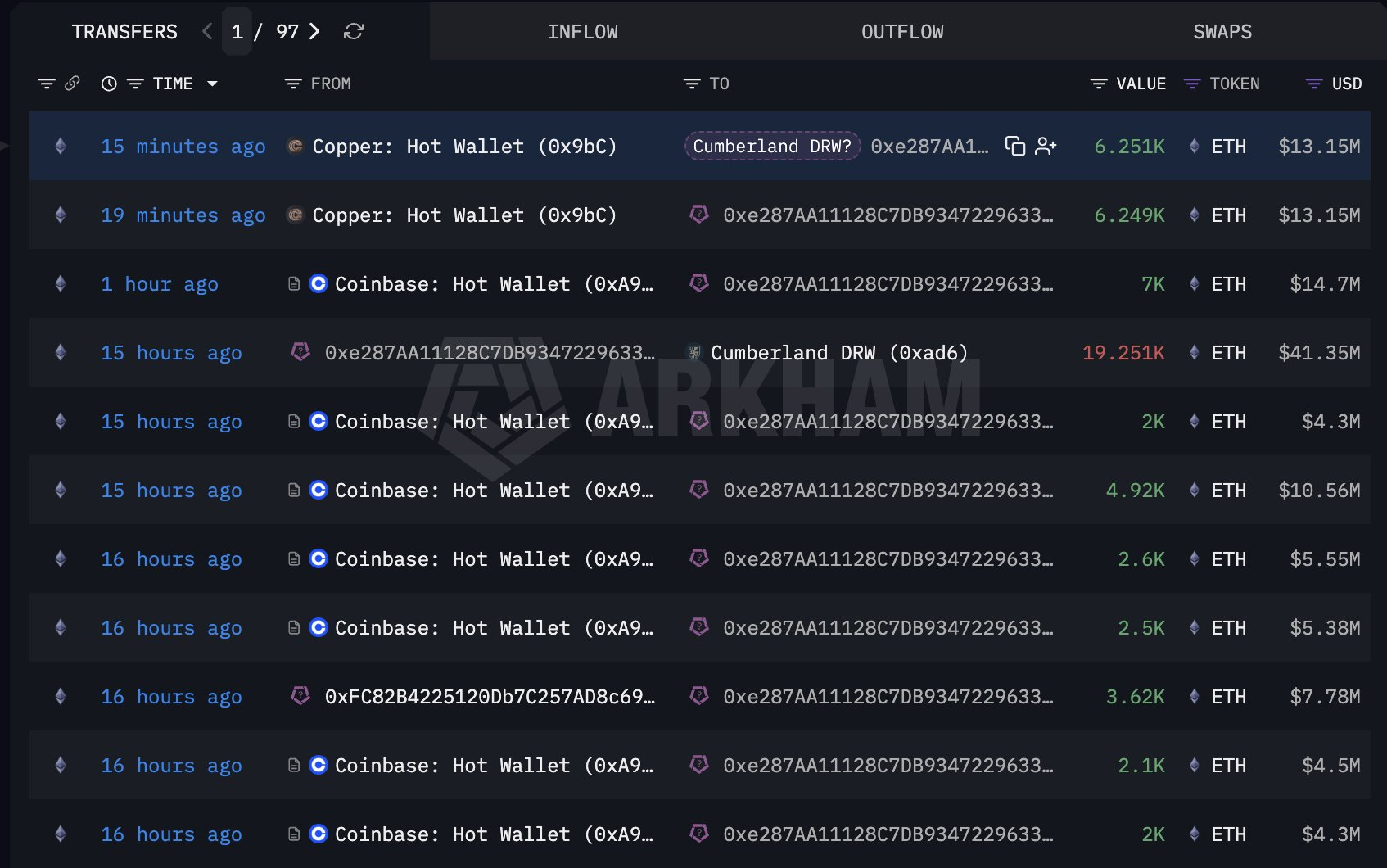Open Cumberland DRW (0xad6) recipient link
This screenshot has width=1387, height=868.
(838, 353)
